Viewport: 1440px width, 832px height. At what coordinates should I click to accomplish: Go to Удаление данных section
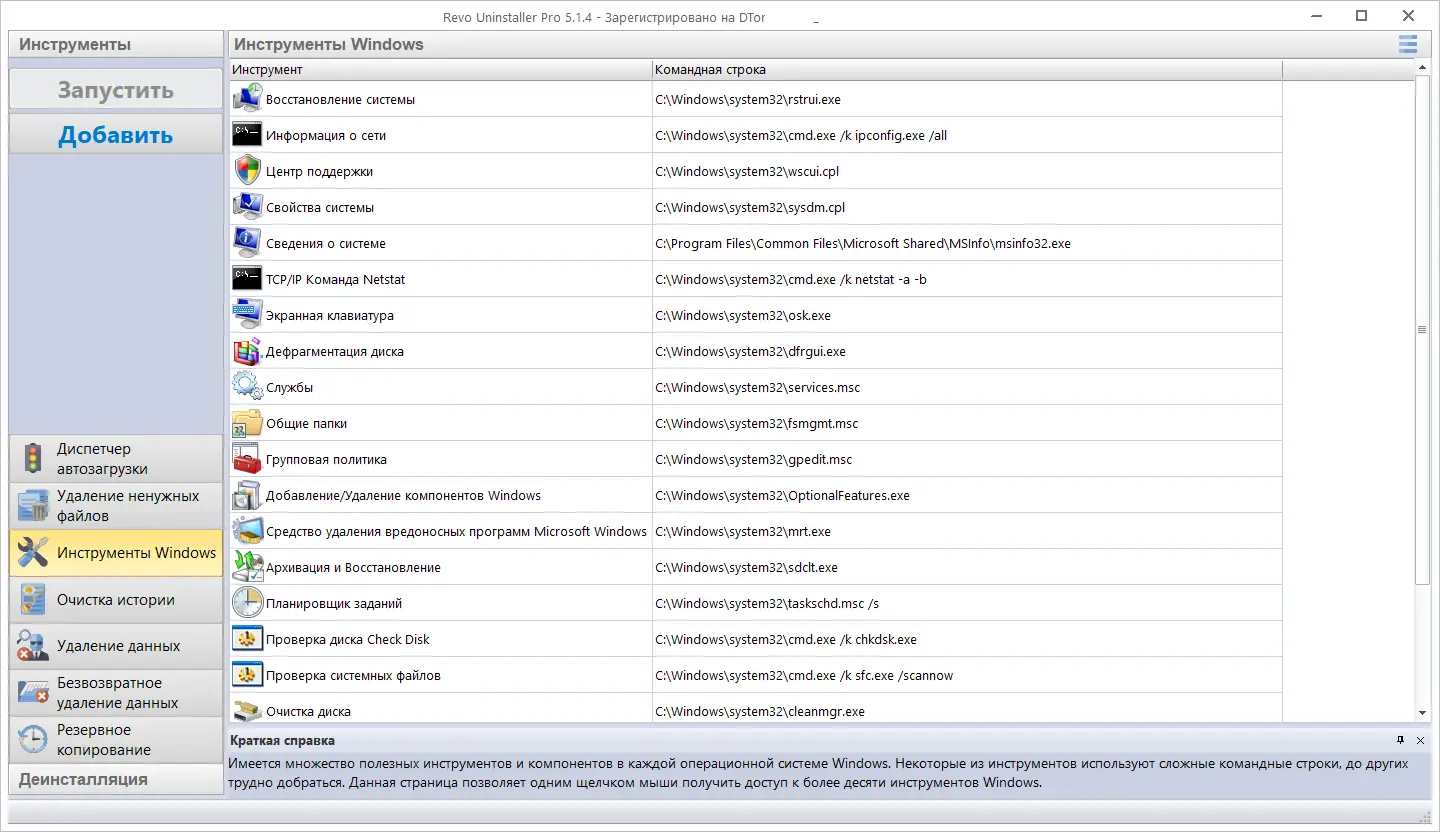point(116,646)
